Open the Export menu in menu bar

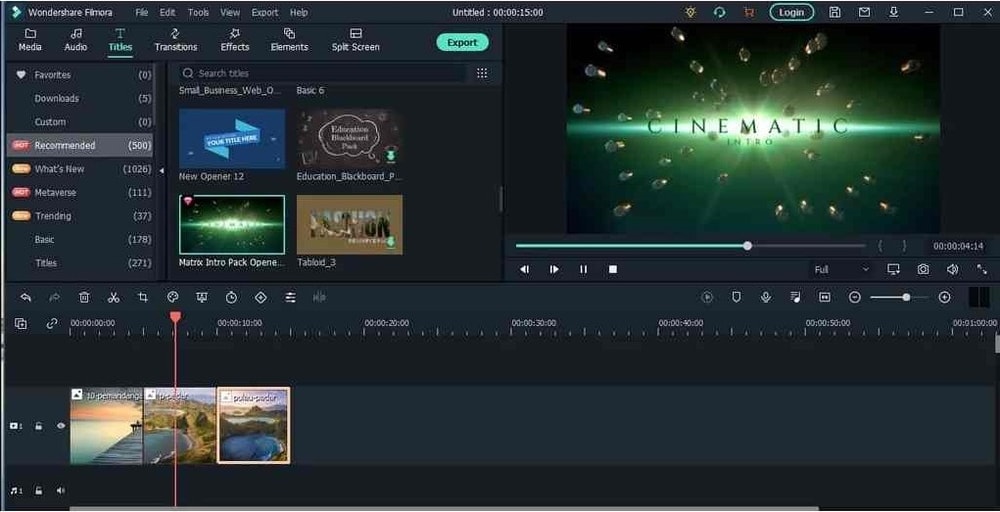[265, 12]
